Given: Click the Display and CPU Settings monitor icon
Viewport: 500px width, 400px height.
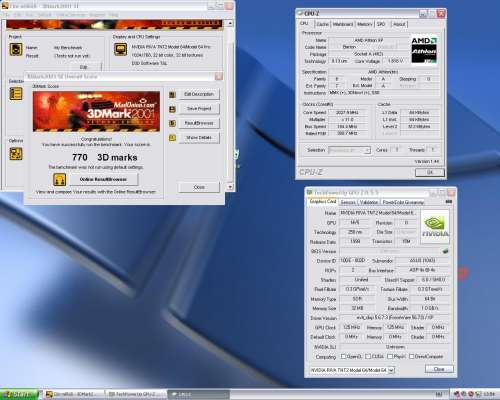Looking at the screenshot, I should tap(120, 50).
